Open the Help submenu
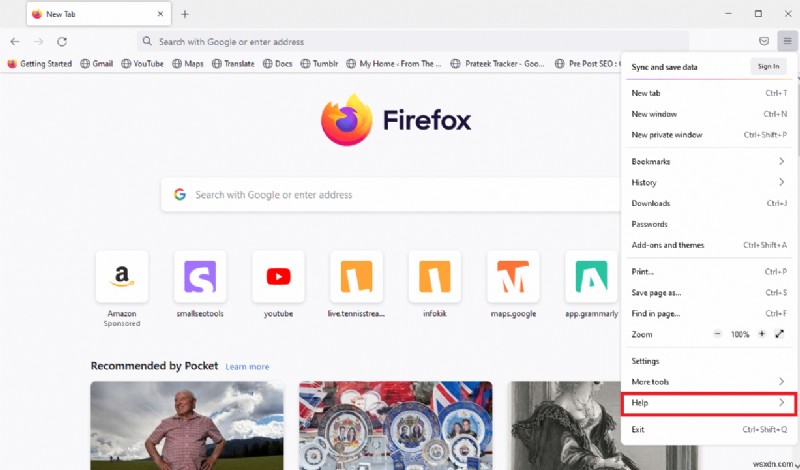This screenshot has width=800, height=470. pos(709,403)
